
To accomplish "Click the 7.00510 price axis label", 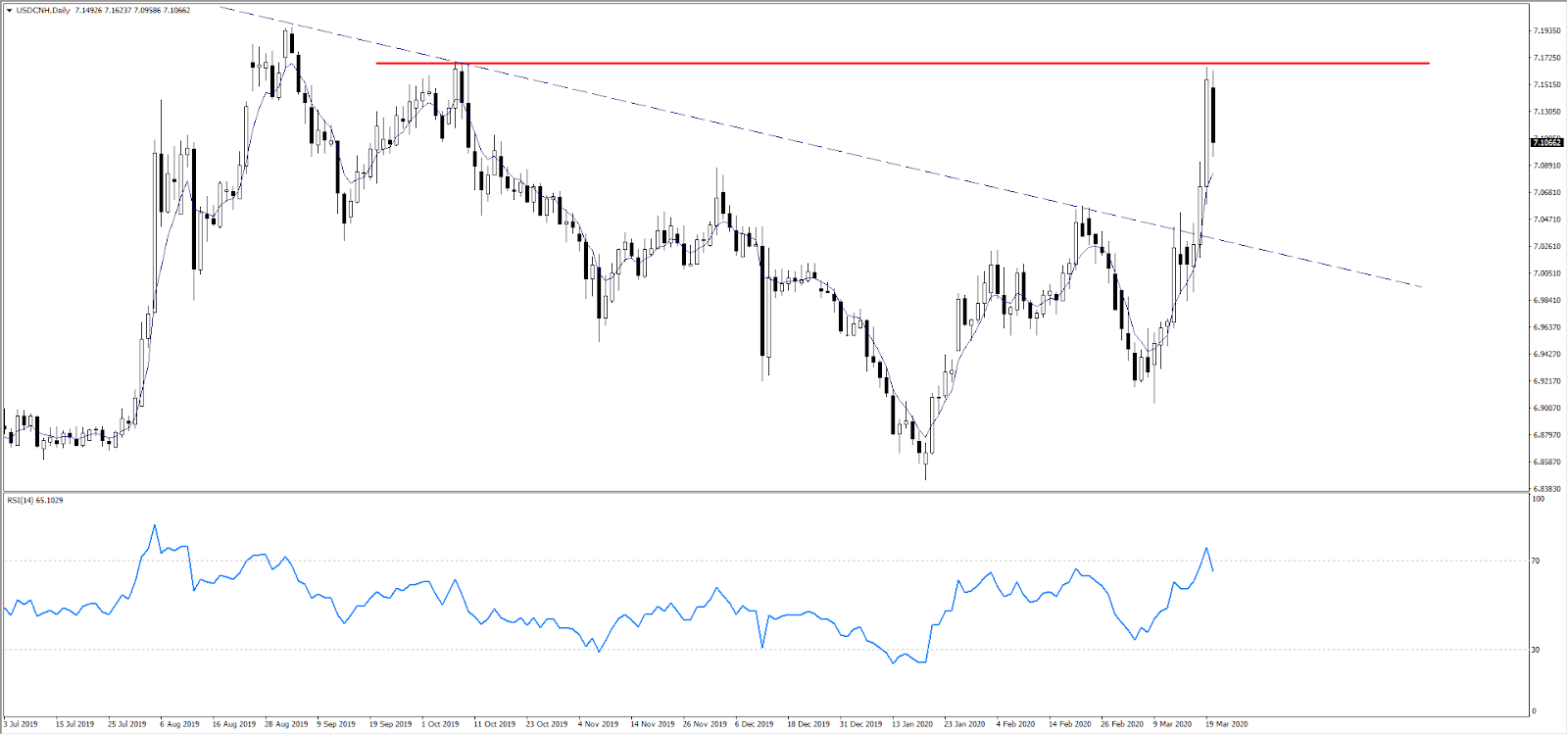I will pos(1546,273).
